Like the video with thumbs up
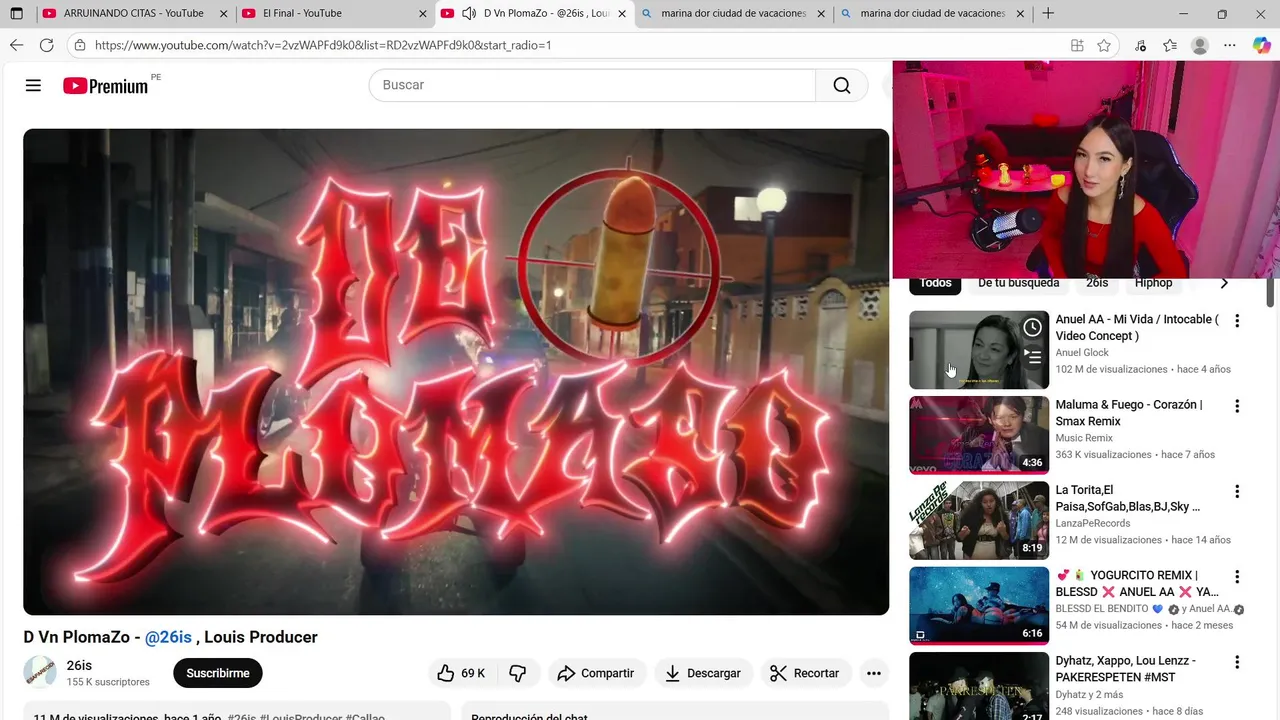The image size is (1280, 720). click(460, 673)
